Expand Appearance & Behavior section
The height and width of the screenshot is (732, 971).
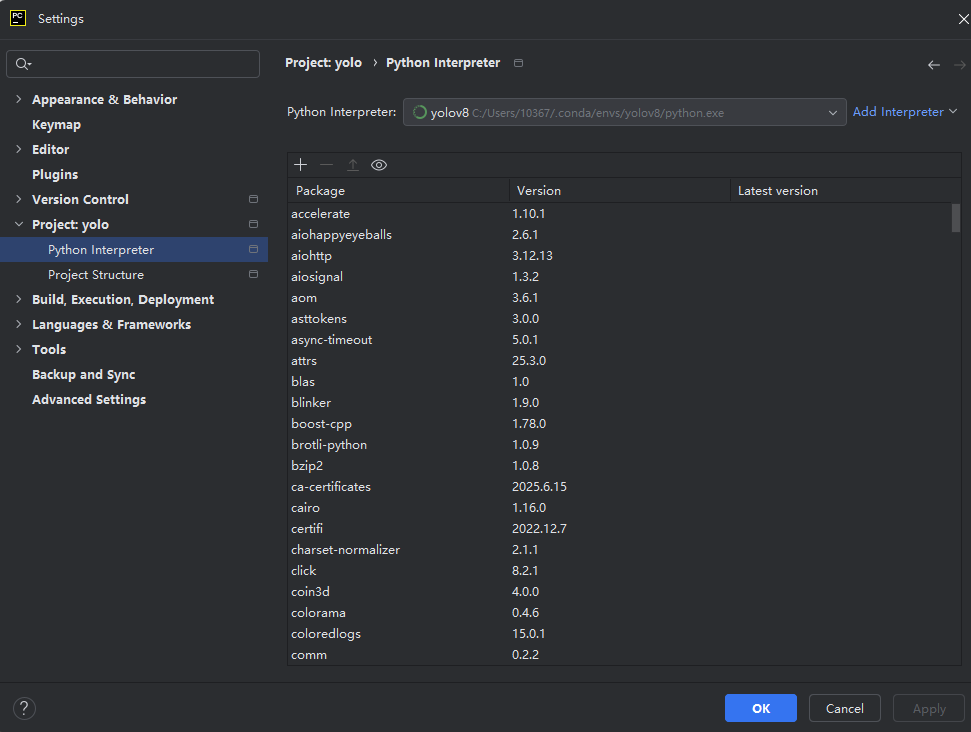(x=19, y=99)
